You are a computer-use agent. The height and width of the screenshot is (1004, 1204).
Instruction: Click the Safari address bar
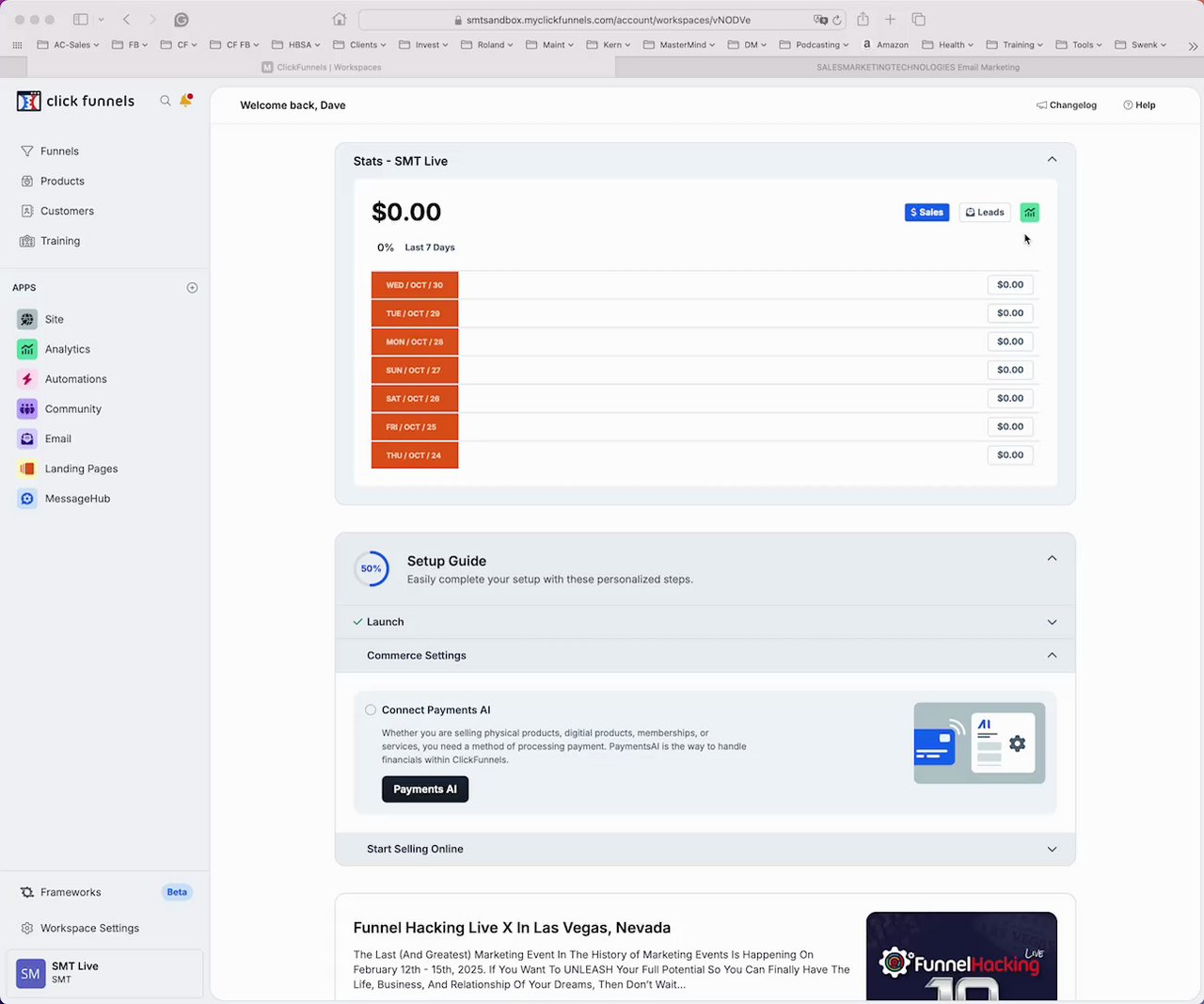click(602, 19)
